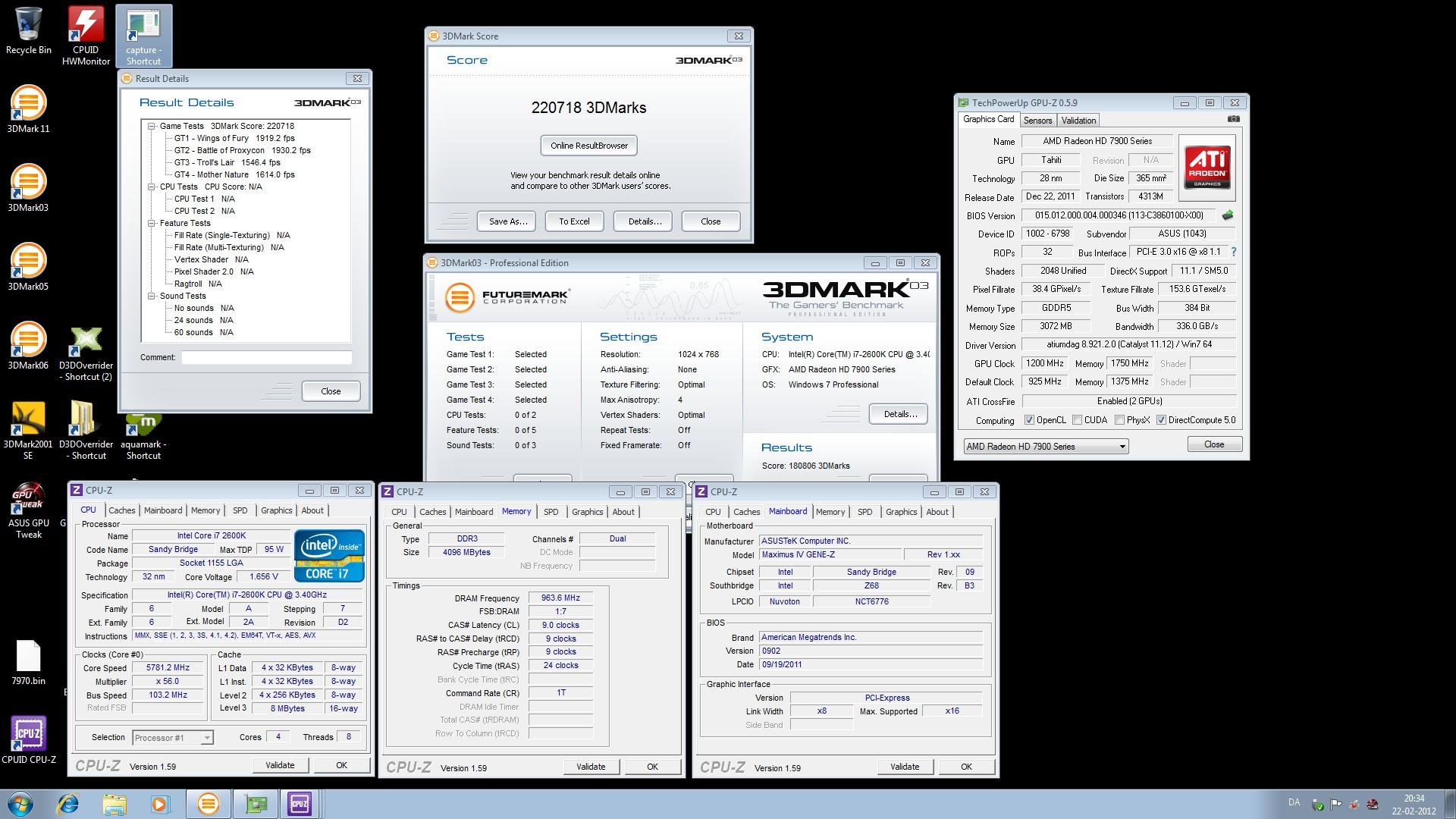Switch to GPU-Z graphics card taskbar button
The height and width of the screenshot is (819, 1456).
pyautogui.click(x=256, y=804)
